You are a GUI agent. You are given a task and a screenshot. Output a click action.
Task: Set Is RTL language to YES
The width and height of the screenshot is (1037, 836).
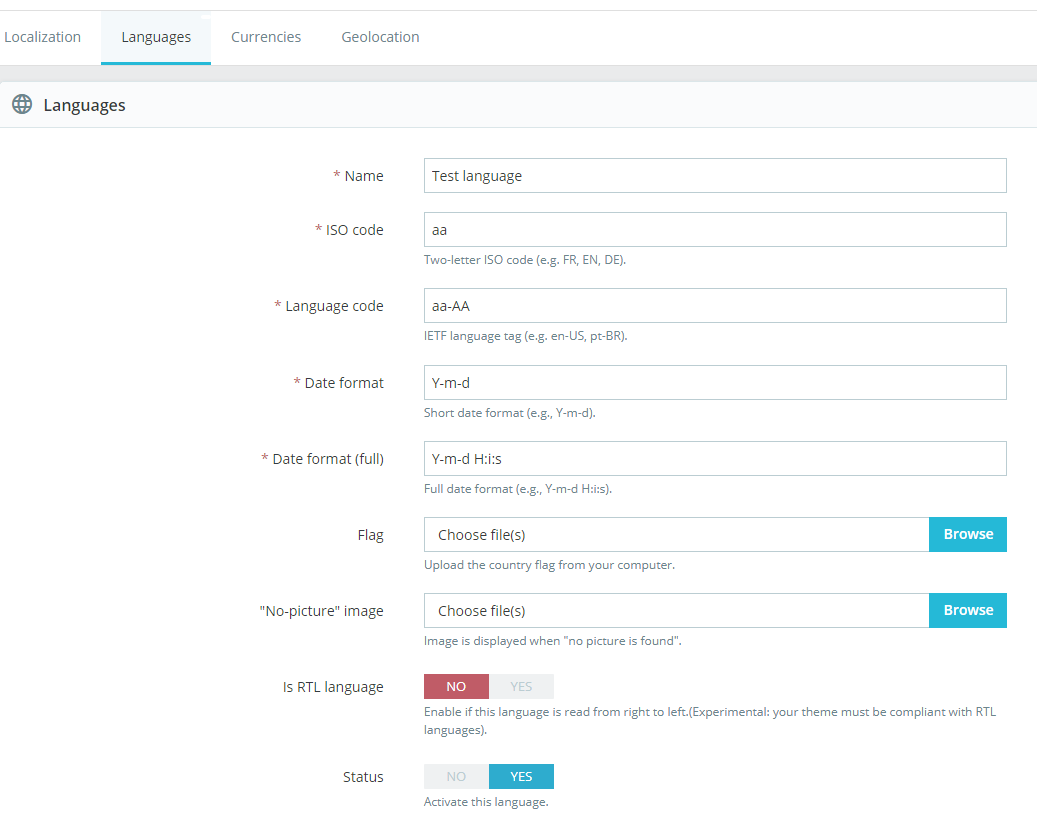click(521, 687)
